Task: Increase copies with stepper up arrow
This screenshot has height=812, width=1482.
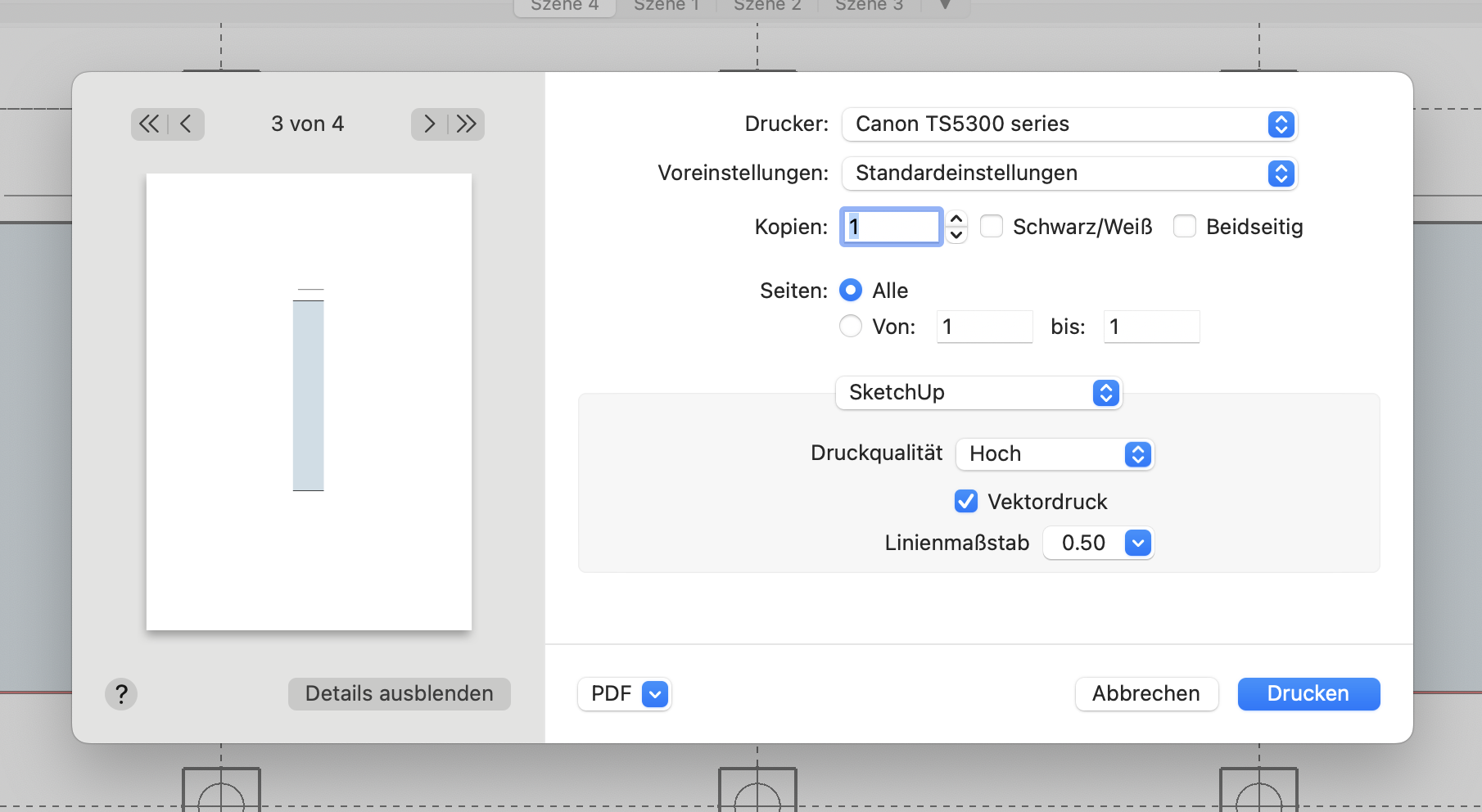Action: [956, 219]
